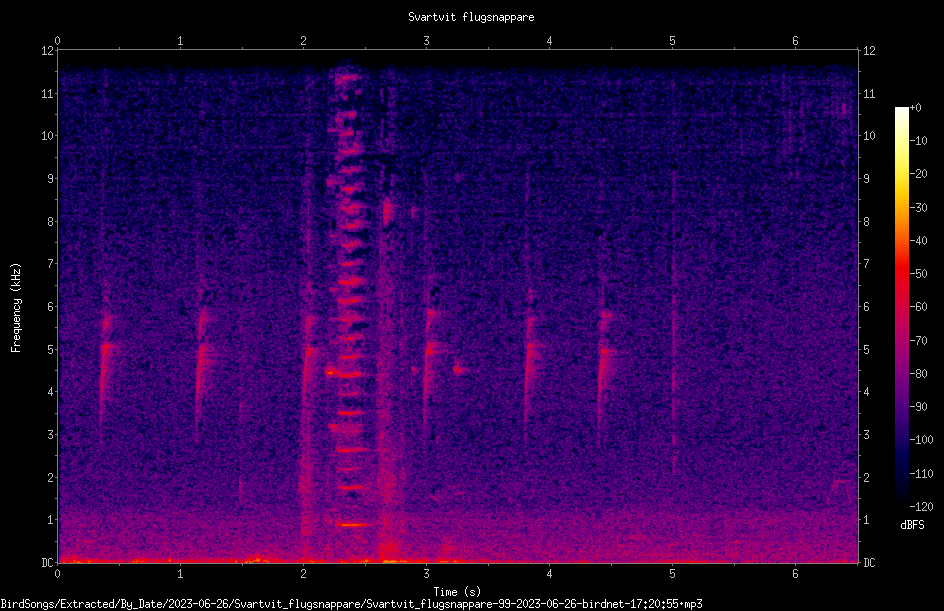The image size is (944, 611).
Task: Click the "-80" value on the color scale
Action: tap(919, 374)
